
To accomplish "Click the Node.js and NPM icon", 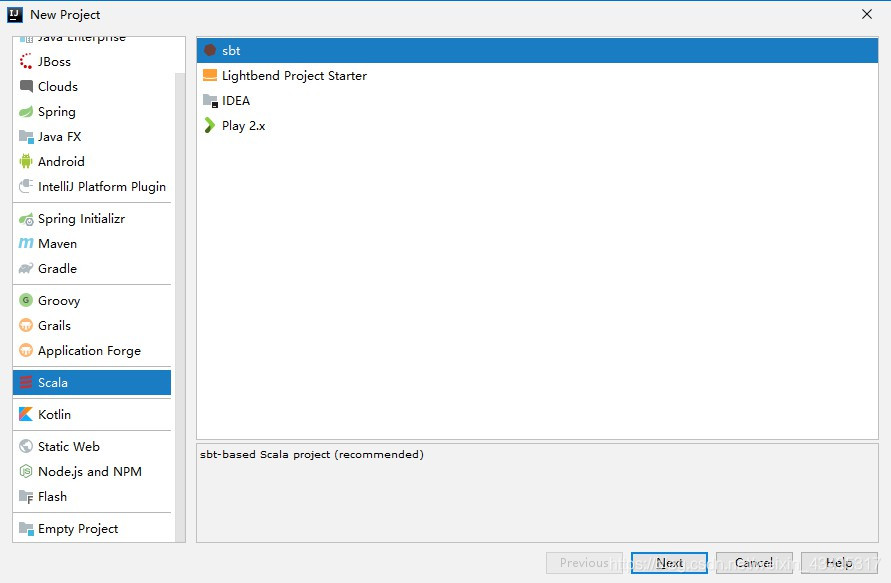I will [26, 471].
